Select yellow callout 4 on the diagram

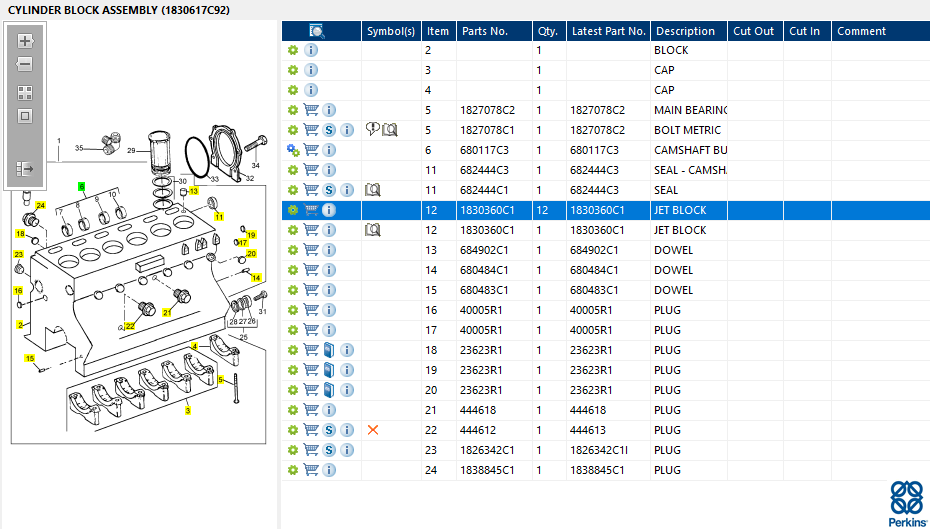coord(194,346)
